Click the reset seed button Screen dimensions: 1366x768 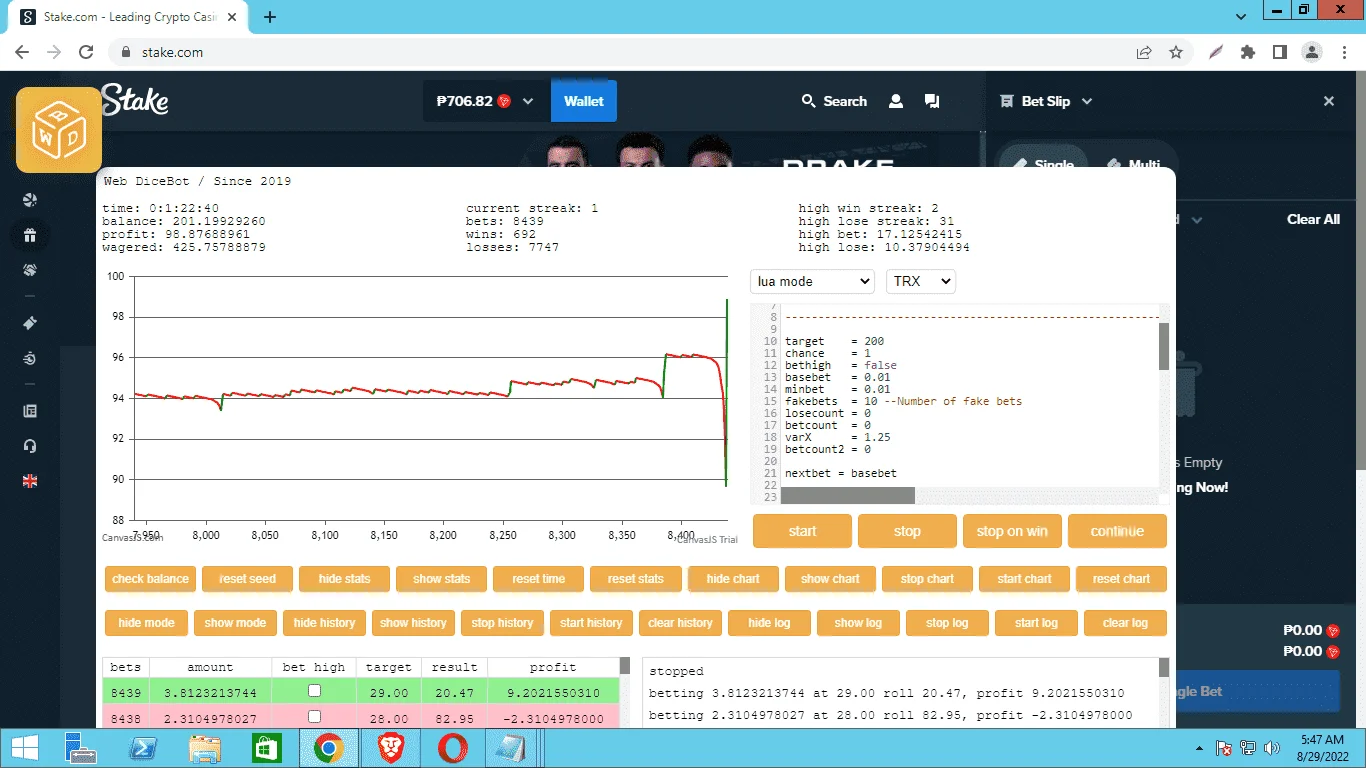(247, 579)
